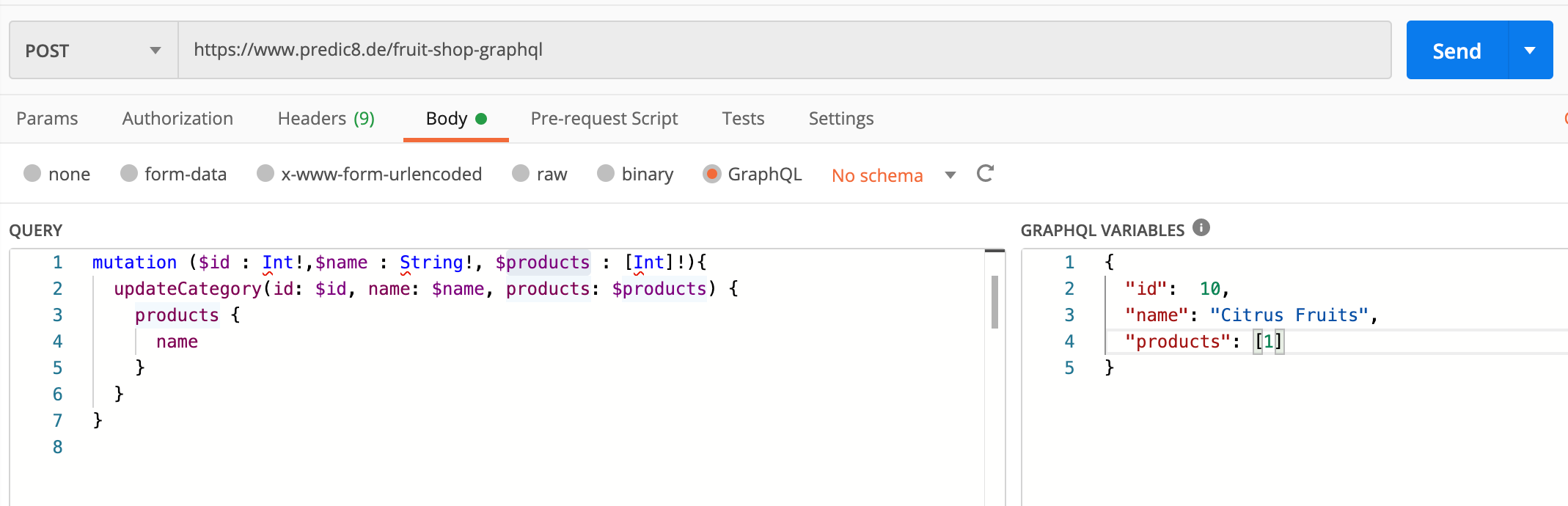Click String! type in query line 1
Image resolution: width=1568 pixels, height=506 pixels.
coord(436,263)
